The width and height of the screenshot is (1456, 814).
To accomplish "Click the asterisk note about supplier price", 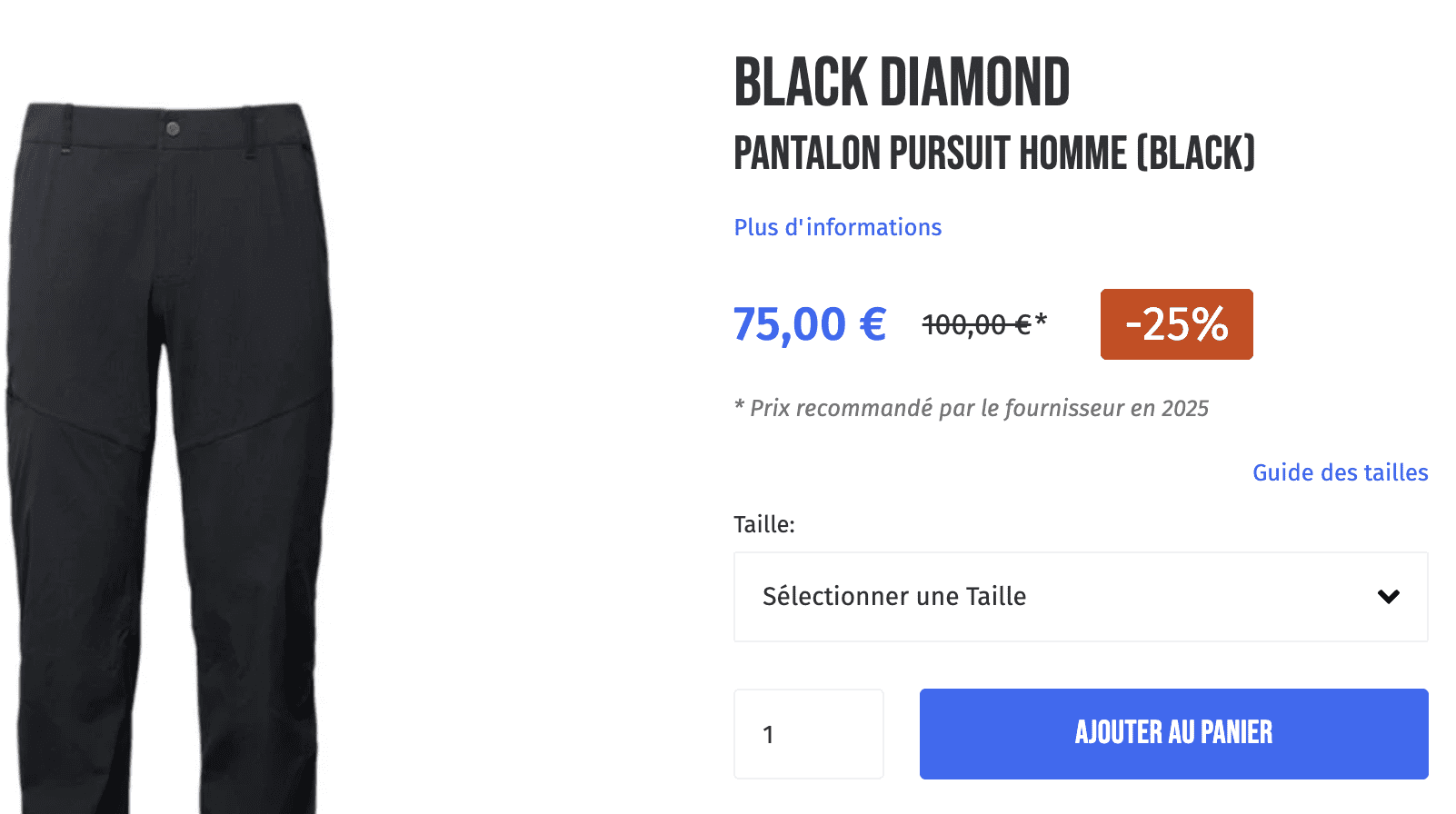I will pos(971,408).
